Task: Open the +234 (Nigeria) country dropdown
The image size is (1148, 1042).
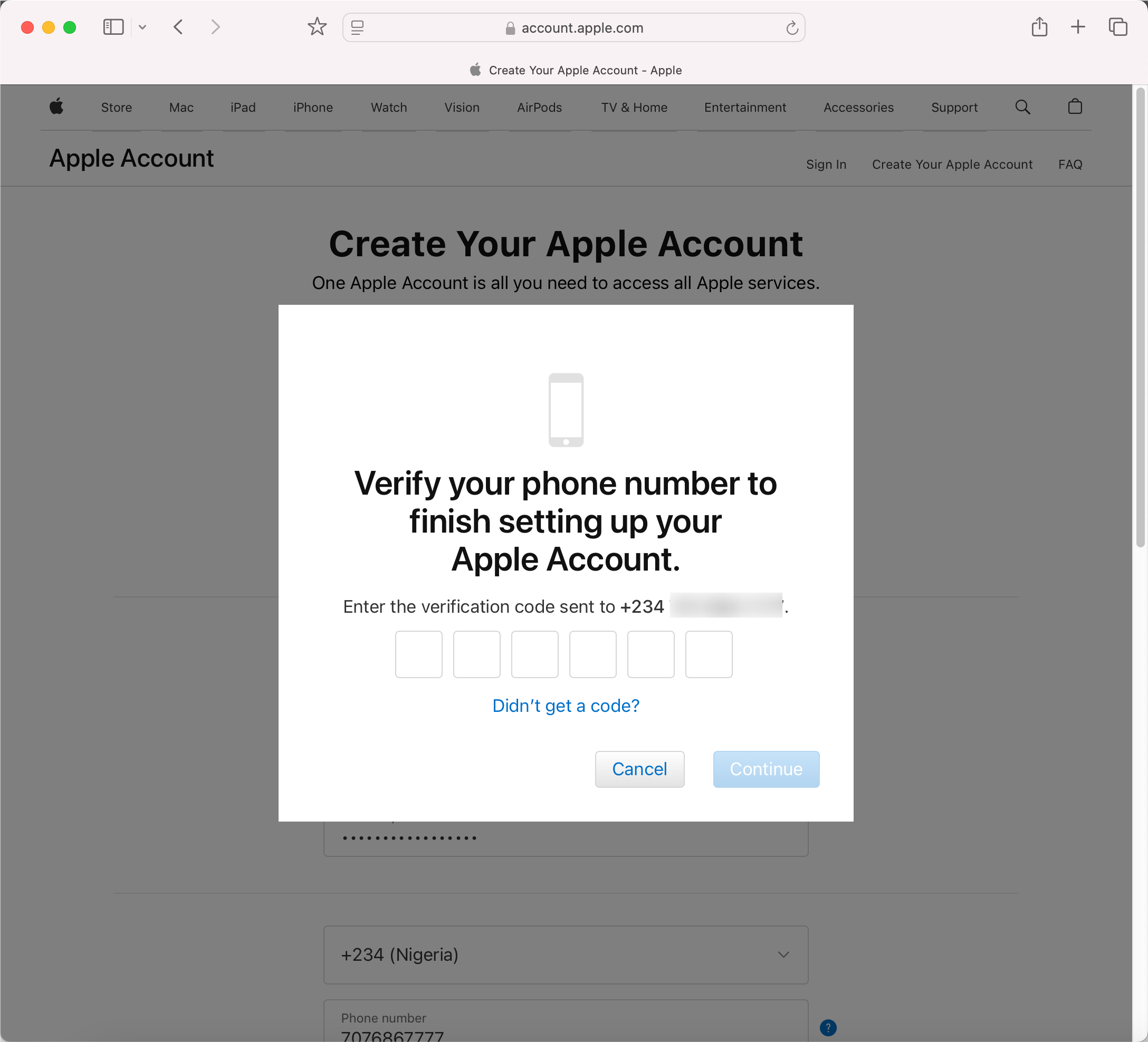Action: [566, 955]
